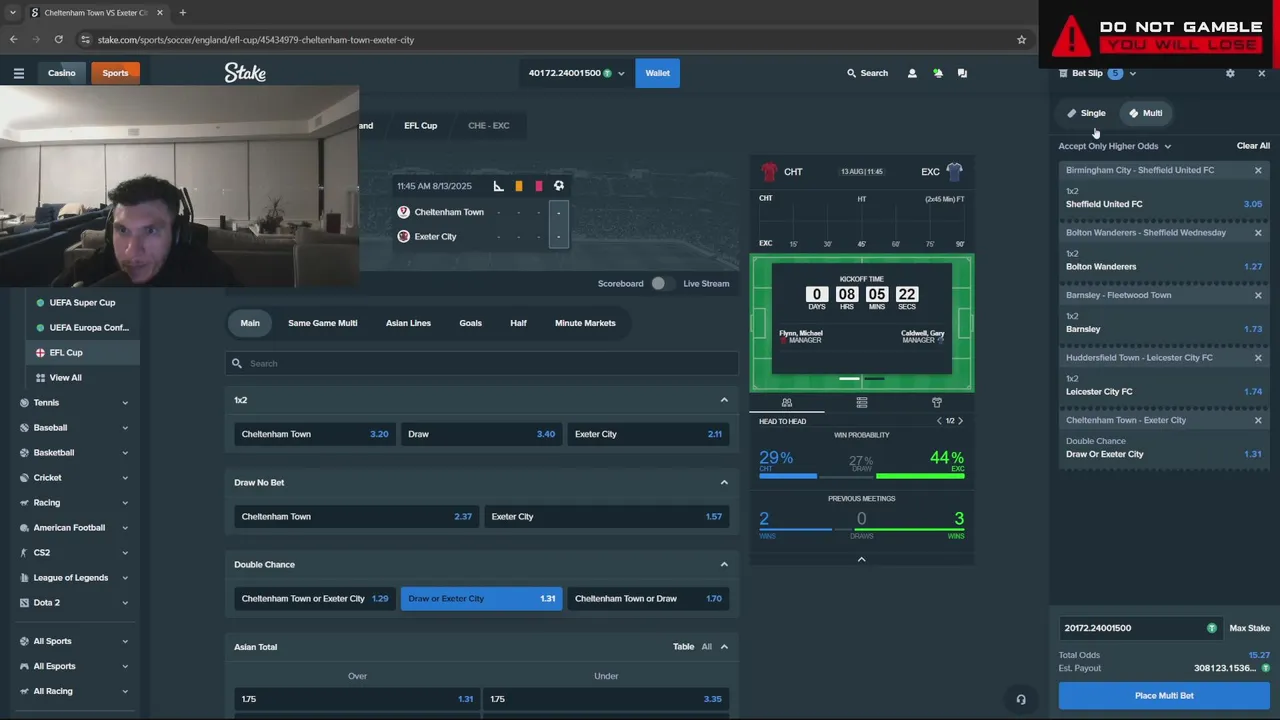Click the markets search field
Viewport: 1280px width, 720px height.
[x=481, y=363]
